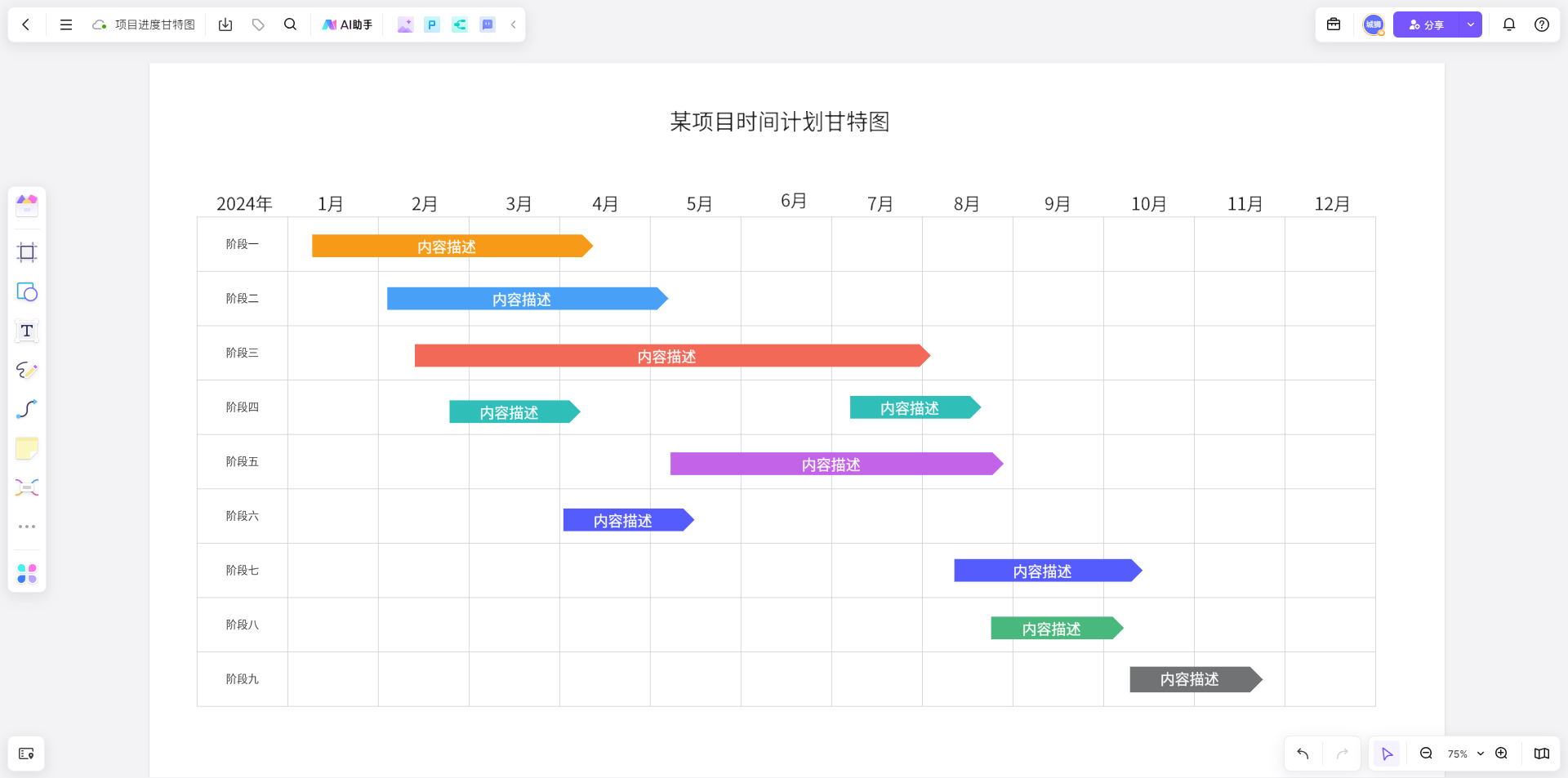Collapse the toolbar with the left chevron
This screenshot has height=778, width=1568.
513,24
